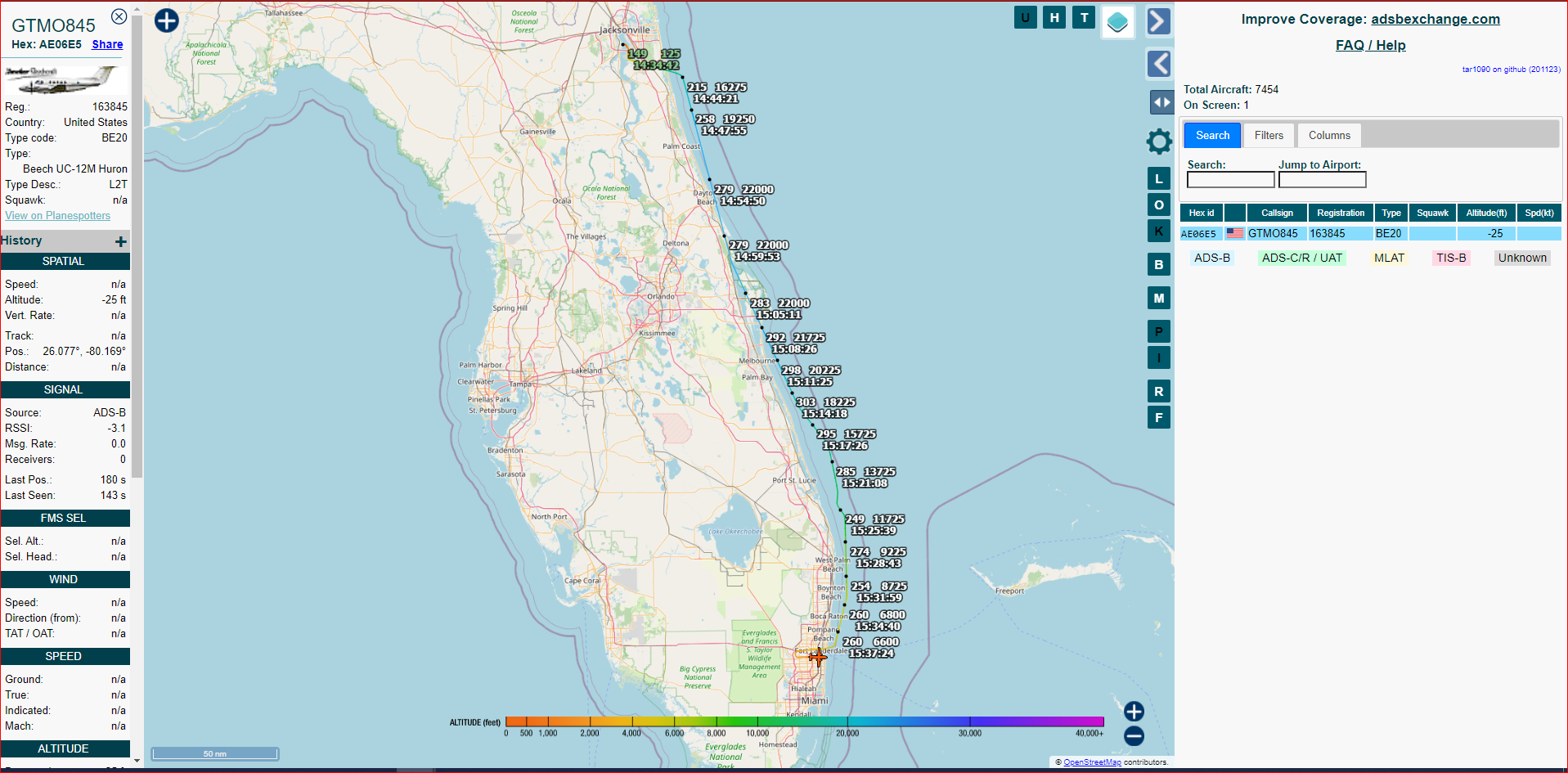The image size is (1568, 773).
Task: Toggle the R map option button
Action: 1158,391
